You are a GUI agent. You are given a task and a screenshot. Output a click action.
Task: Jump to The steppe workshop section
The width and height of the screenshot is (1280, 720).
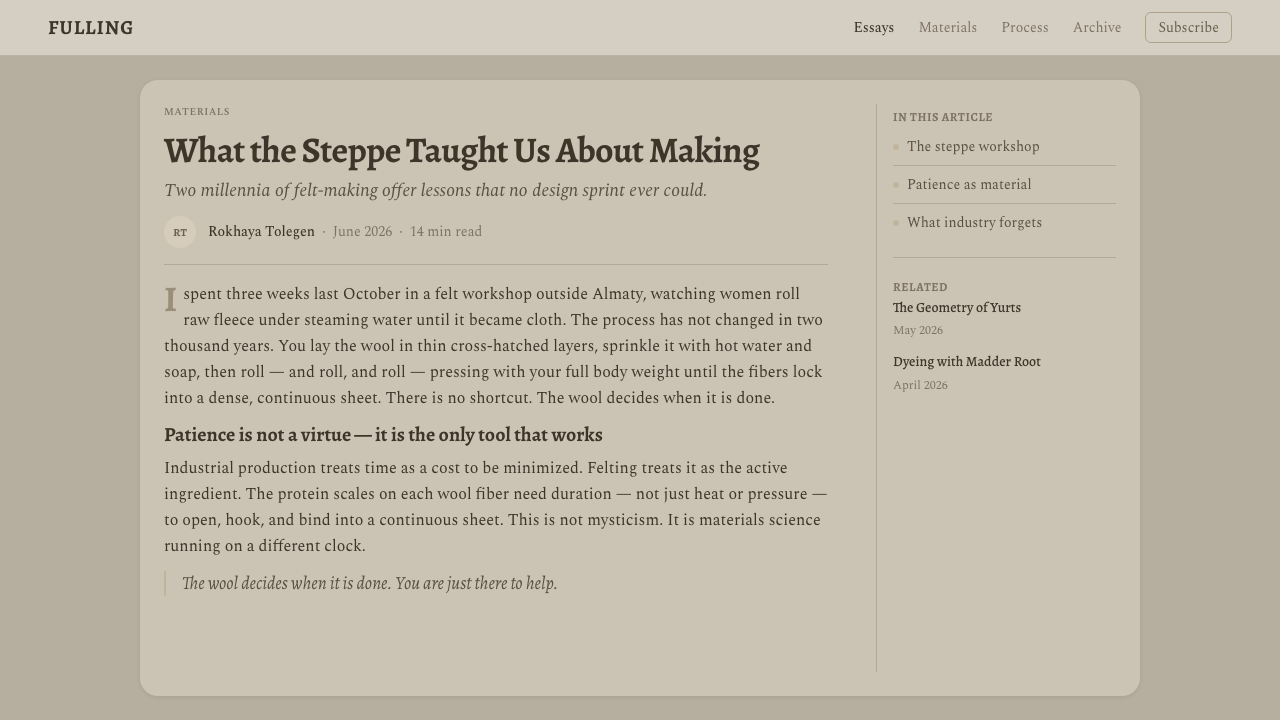[x=973, y=147]
